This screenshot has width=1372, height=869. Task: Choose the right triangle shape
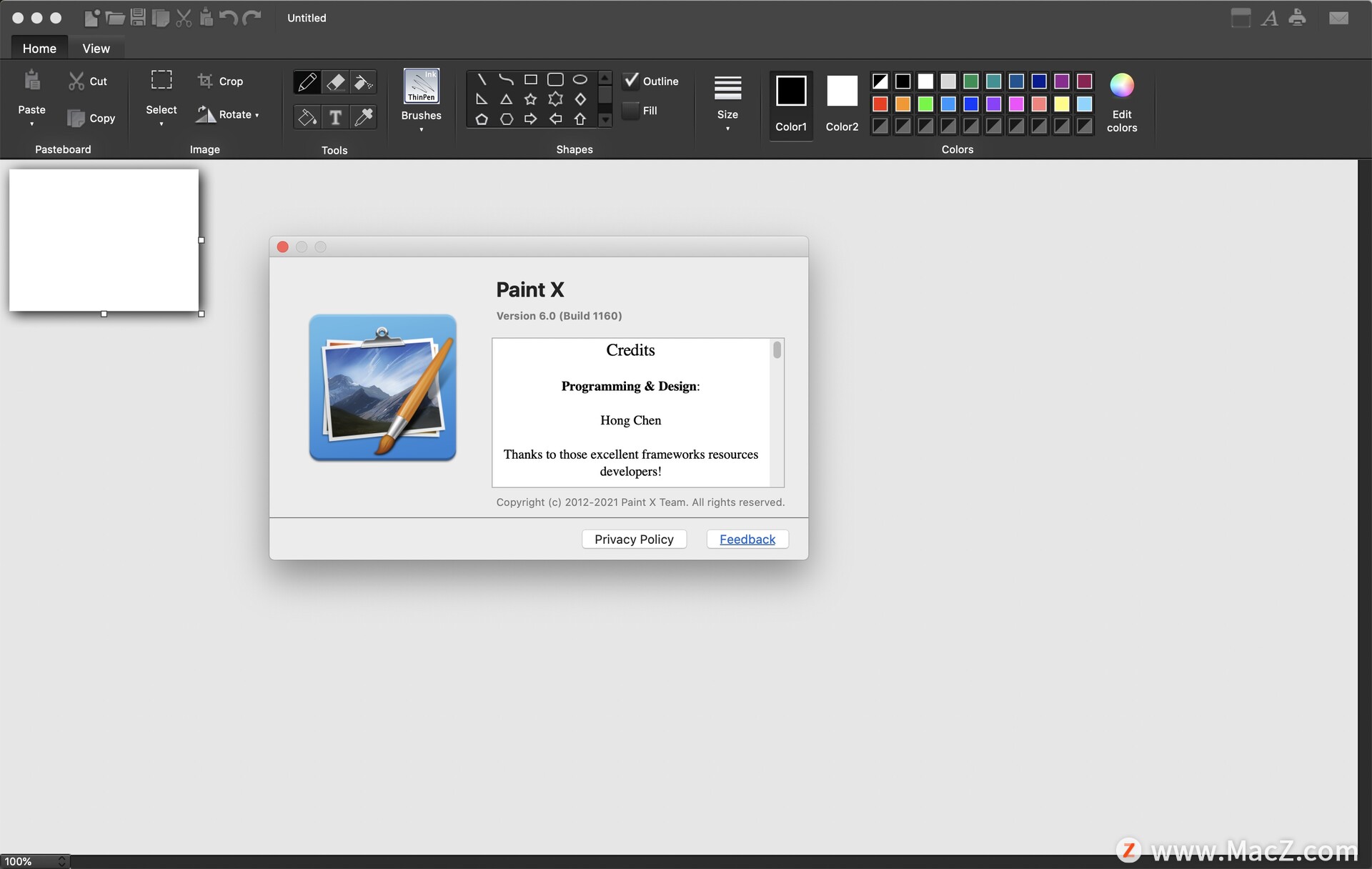482,99
